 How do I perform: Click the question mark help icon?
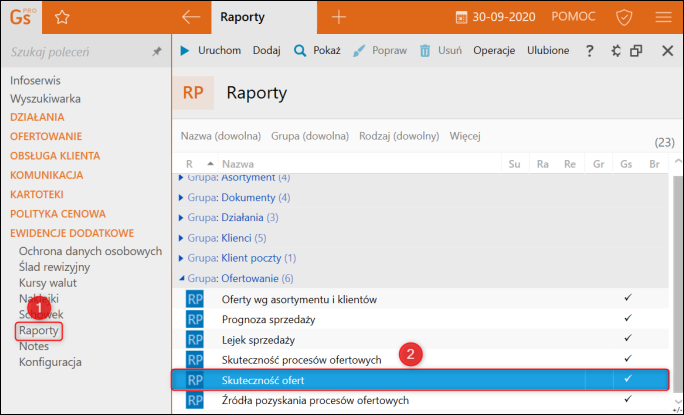tap(589, 50)
